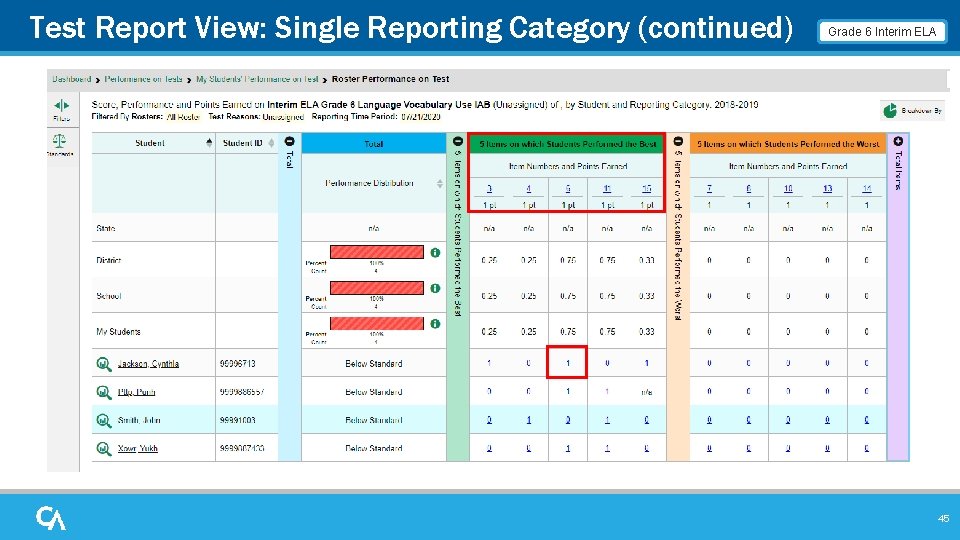Click the State row label

coord(105,228)
